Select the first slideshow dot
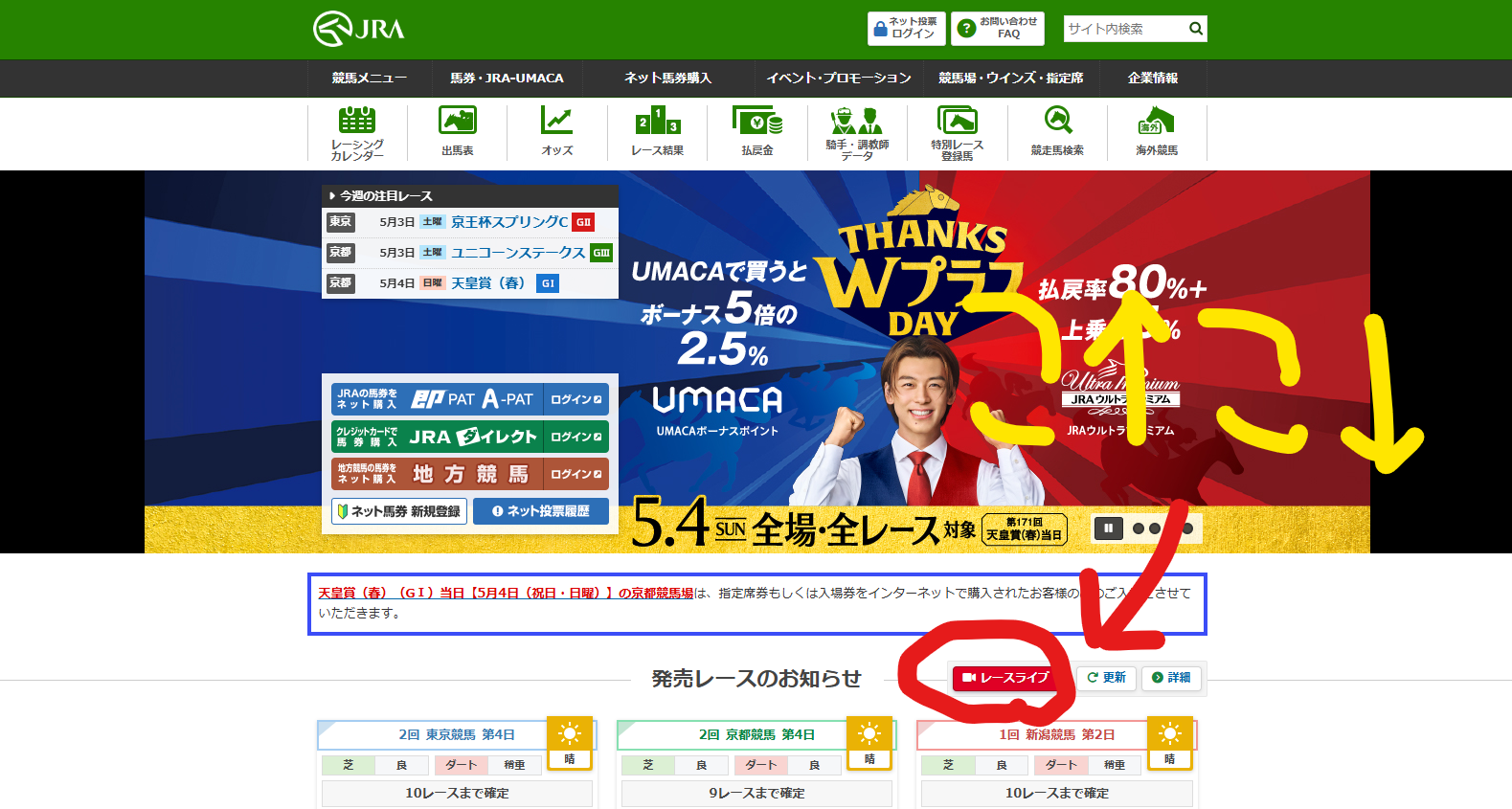The image size is (1512, 809). tap(1139, 528)
